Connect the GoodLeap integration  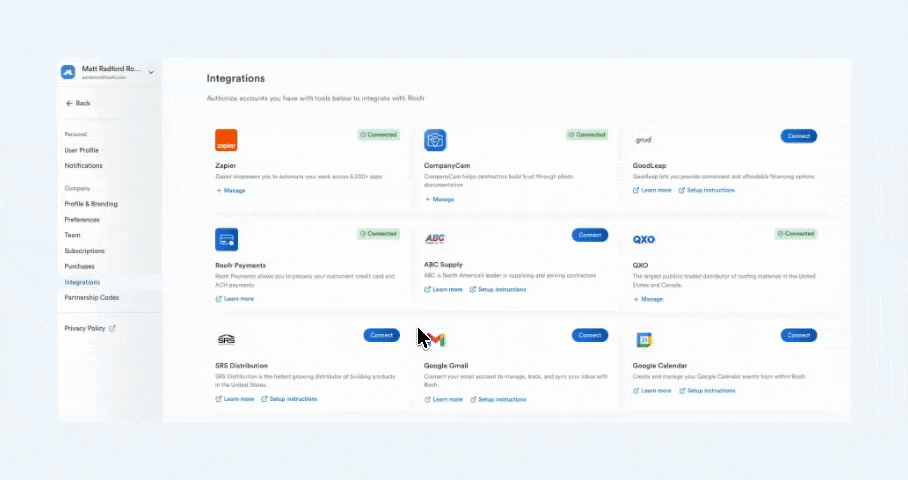tap(799, 136)
